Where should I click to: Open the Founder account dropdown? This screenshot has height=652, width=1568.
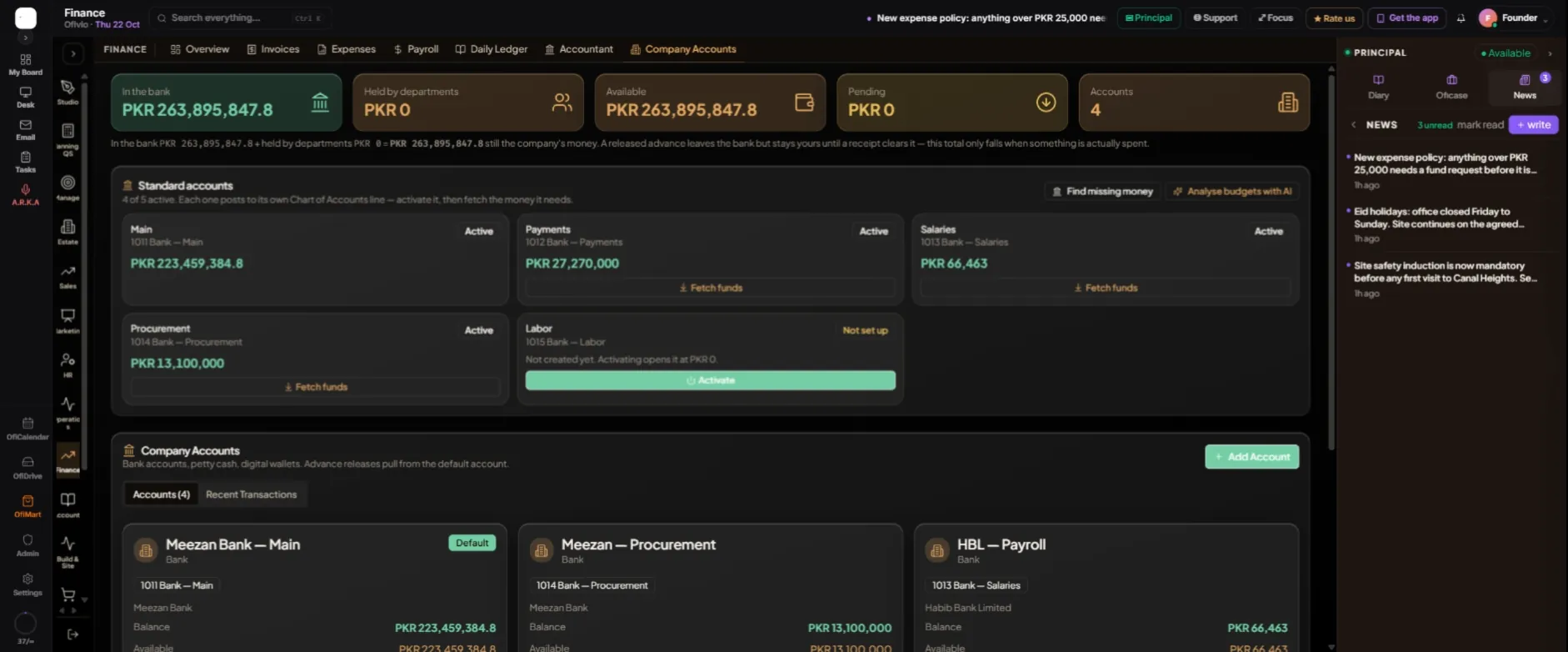pos(1514,18)
